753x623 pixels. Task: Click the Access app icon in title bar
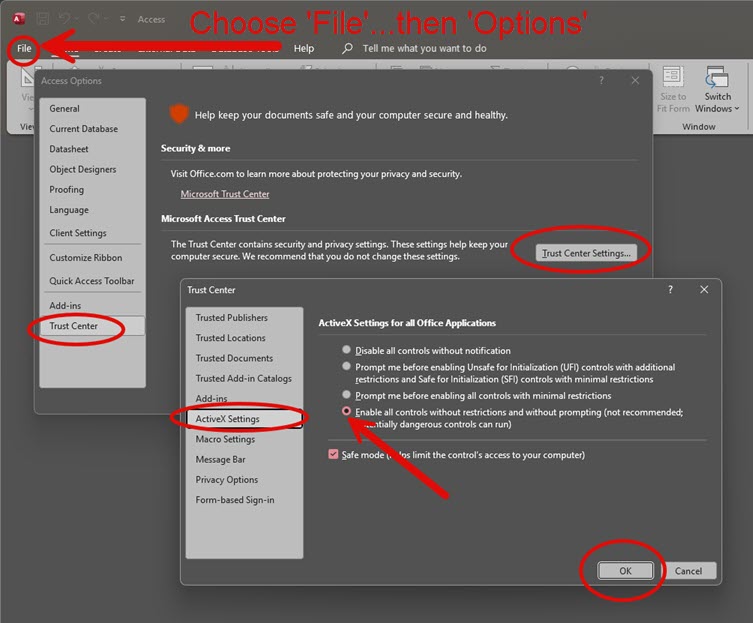pyautogui.click(x=20, y=19)
